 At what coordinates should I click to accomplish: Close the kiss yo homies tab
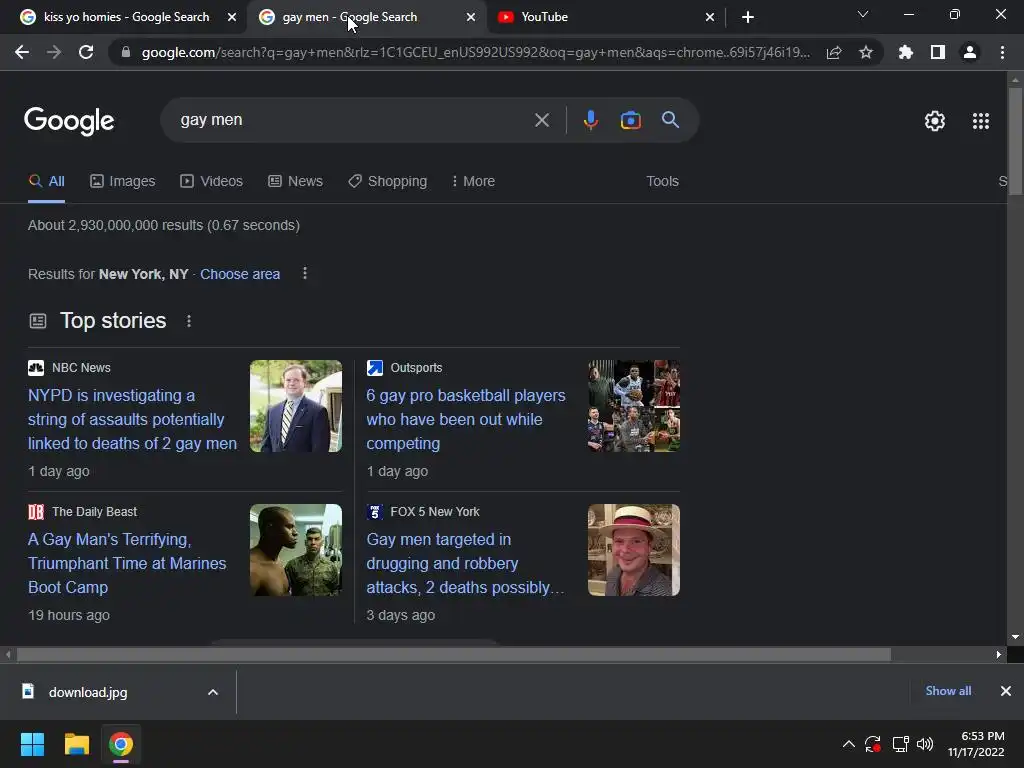(x=232, y=17)
